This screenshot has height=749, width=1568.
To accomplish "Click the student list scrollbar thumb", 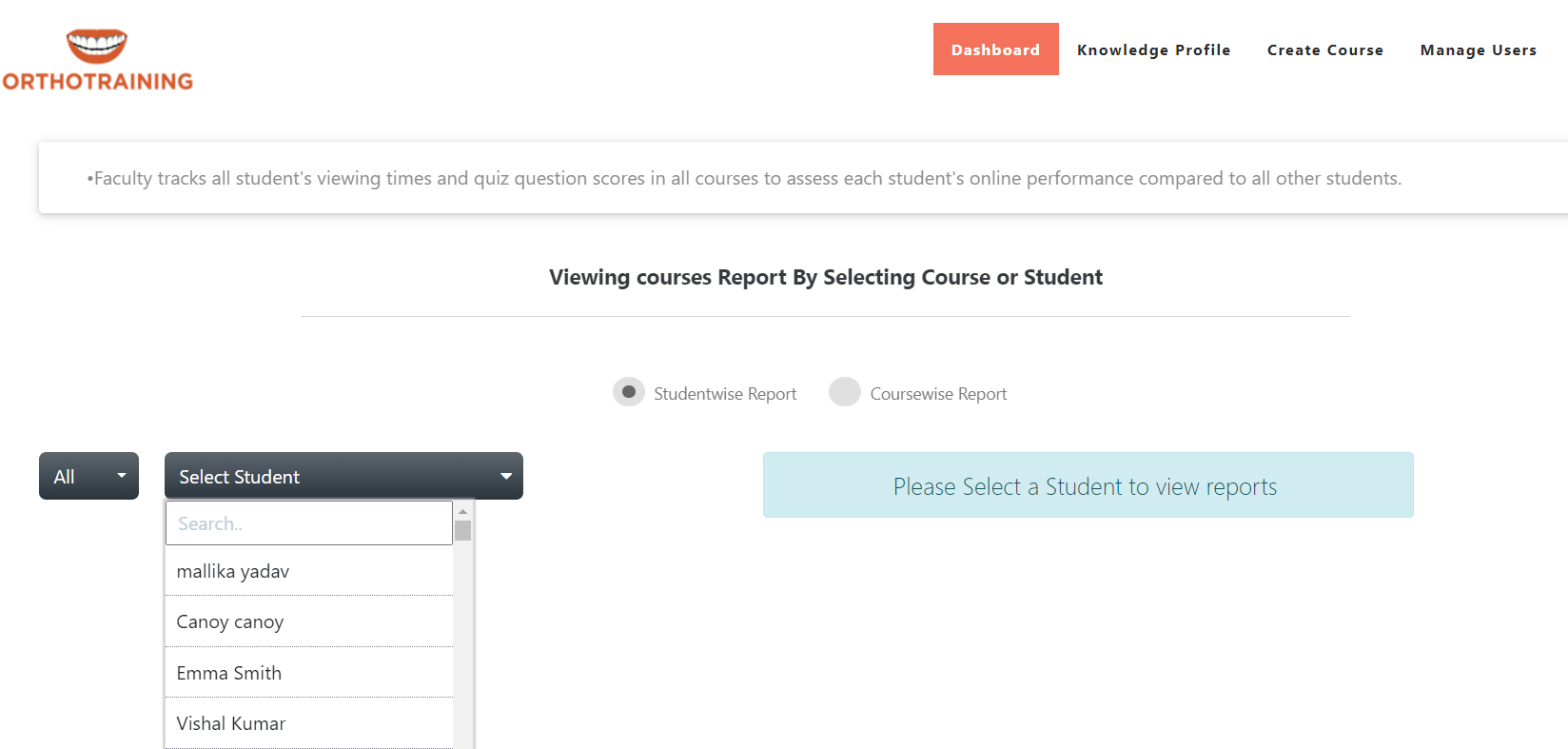I will pos(462,530).
